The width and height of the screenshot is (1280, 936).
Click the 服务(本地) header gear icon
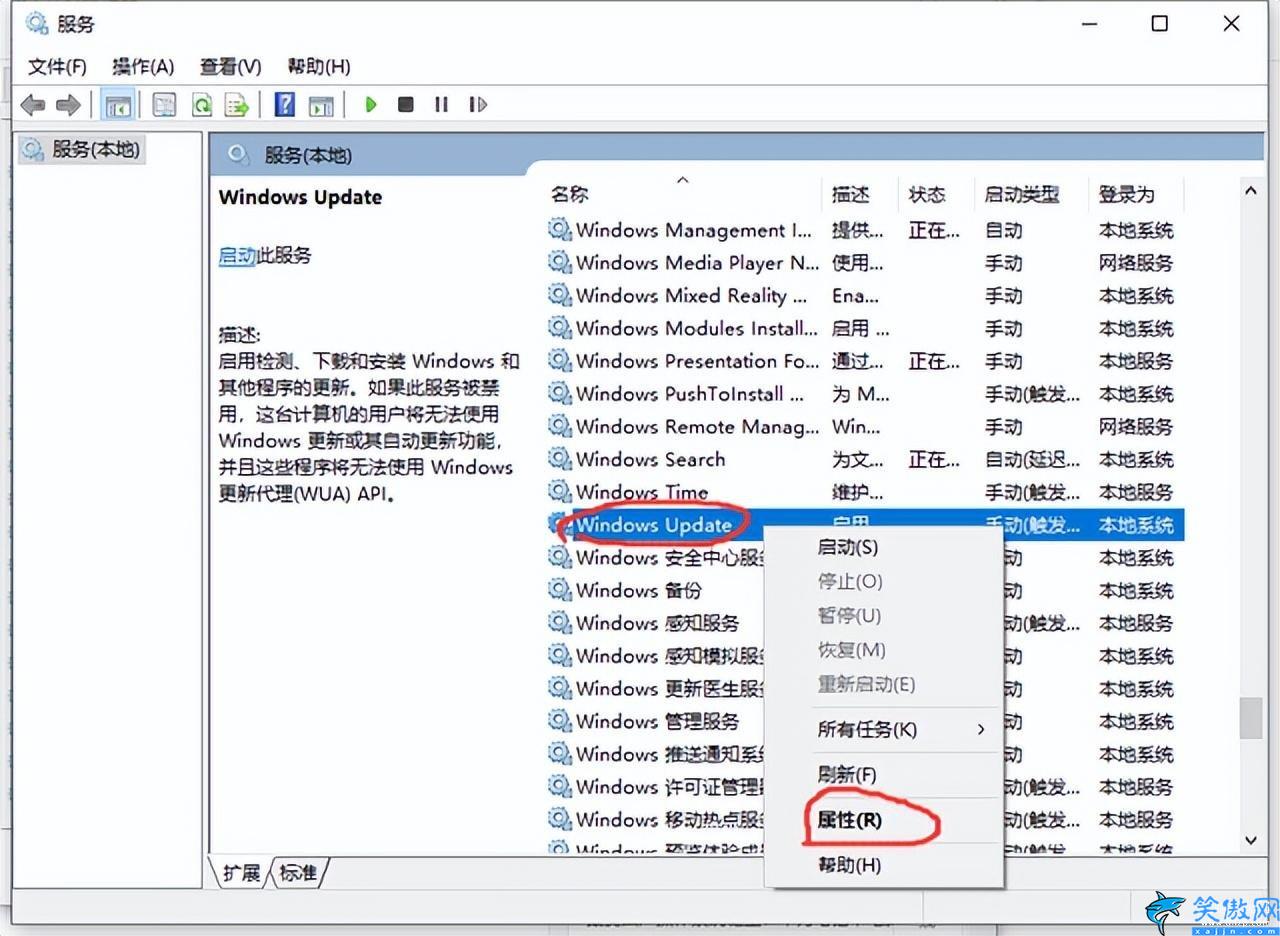click(x=238, y=154)
